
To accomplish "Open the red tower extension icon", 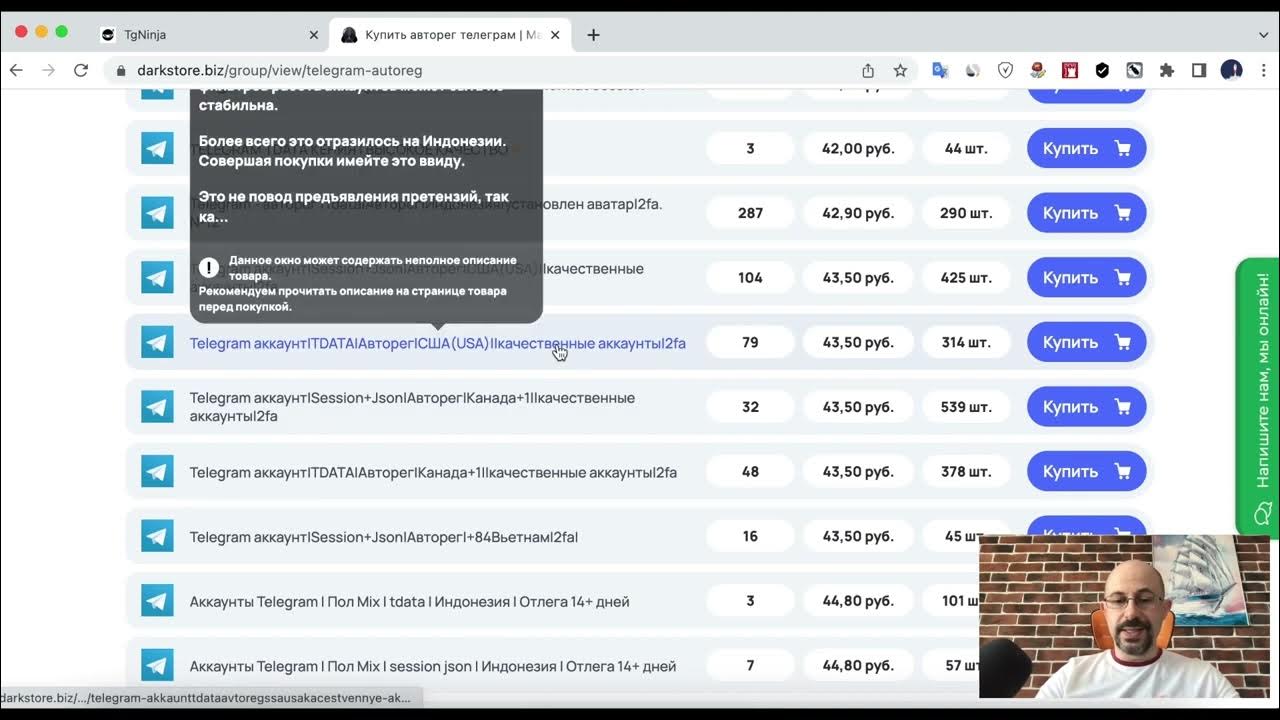I will pos(1070,70).
